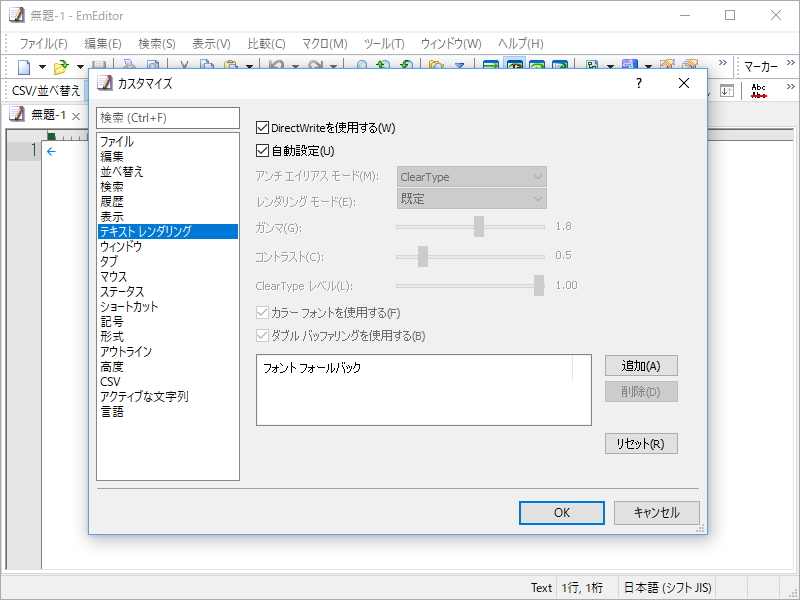Open the アンチエイリアス モード ClearType dropdown
800x600 pixels.
coord(471,177)
